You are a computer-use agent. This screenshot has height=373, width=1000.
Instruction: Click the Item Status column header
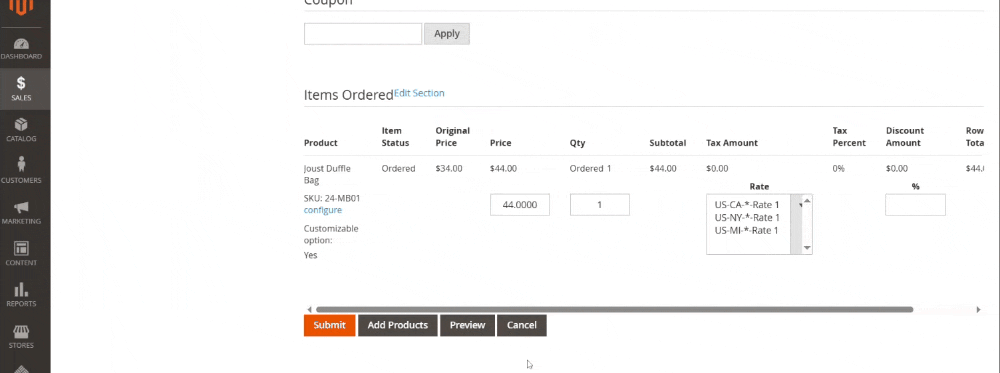pyautogui.click(x=395, y=136)
